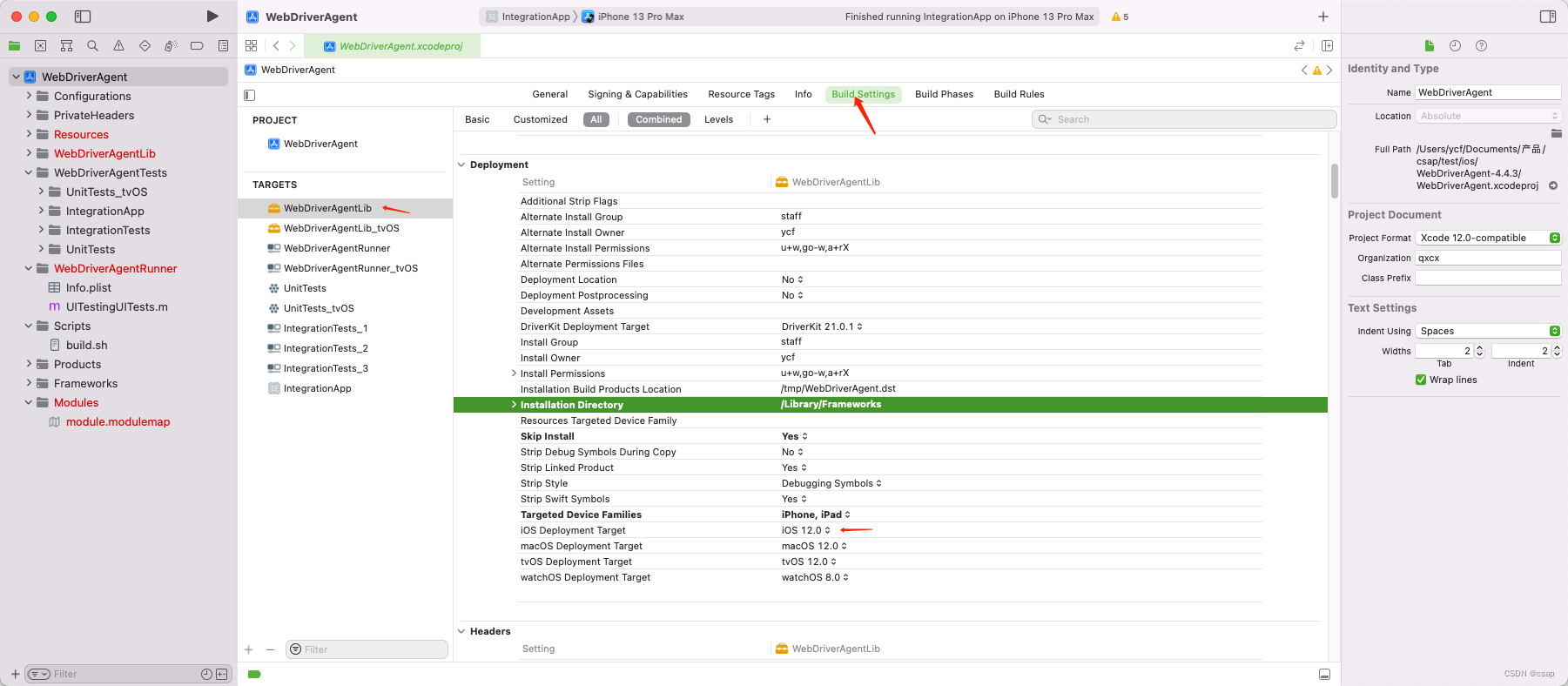This screenshot has height=686, width=1568.
Task: Choose the iPhone 13 Pro Max destination
Action: [x=633, y=17]
